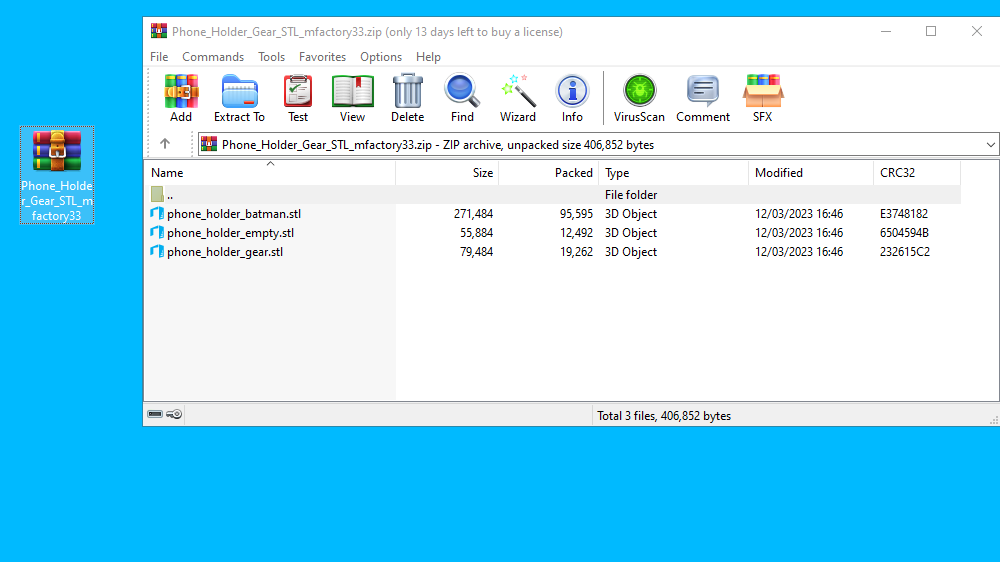Launch the Wizard wand tool

[x=518, y=98]
